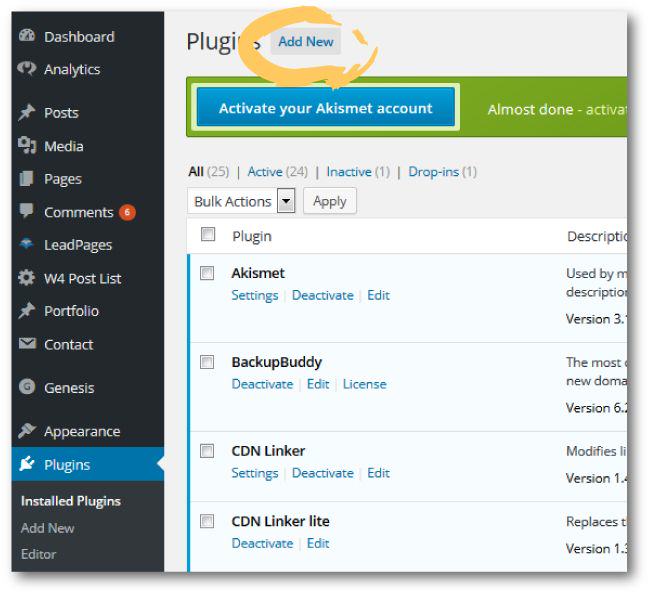Open CDN Linker Settings link

[255, 473]
